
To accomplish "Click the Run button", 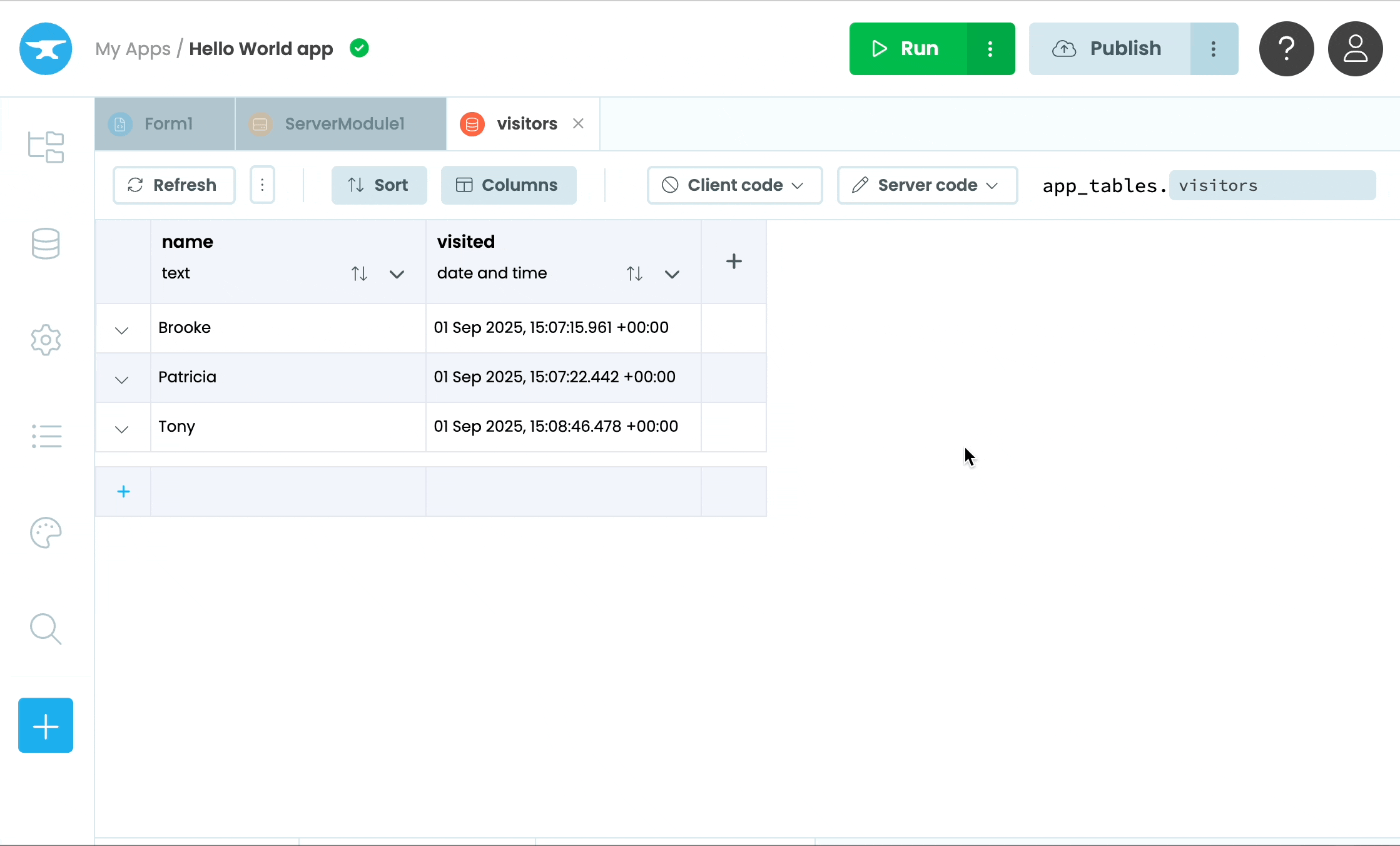I will (x=908, y=49).
